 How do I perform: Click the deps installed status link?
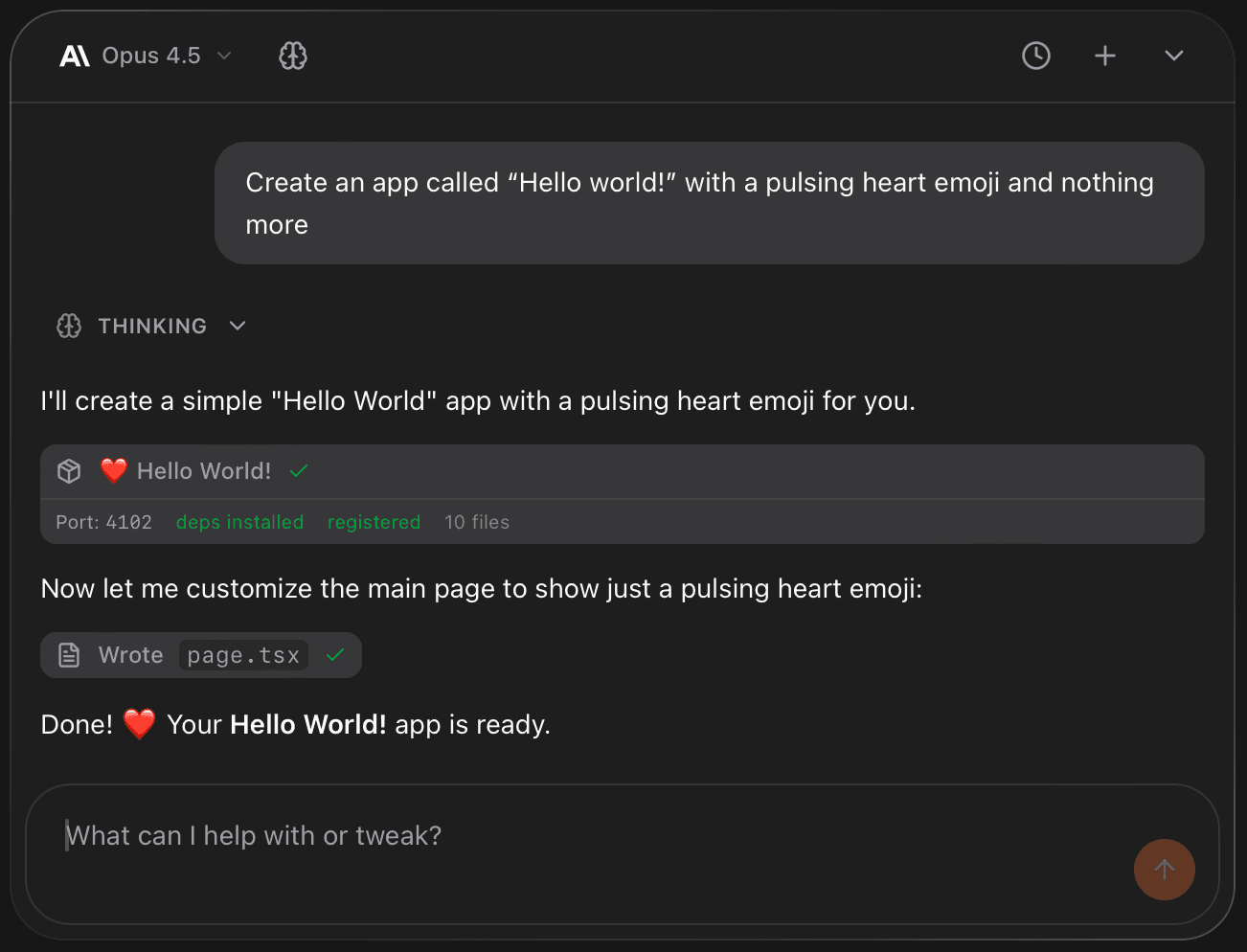pyautogui.click(x=239, y=522)
